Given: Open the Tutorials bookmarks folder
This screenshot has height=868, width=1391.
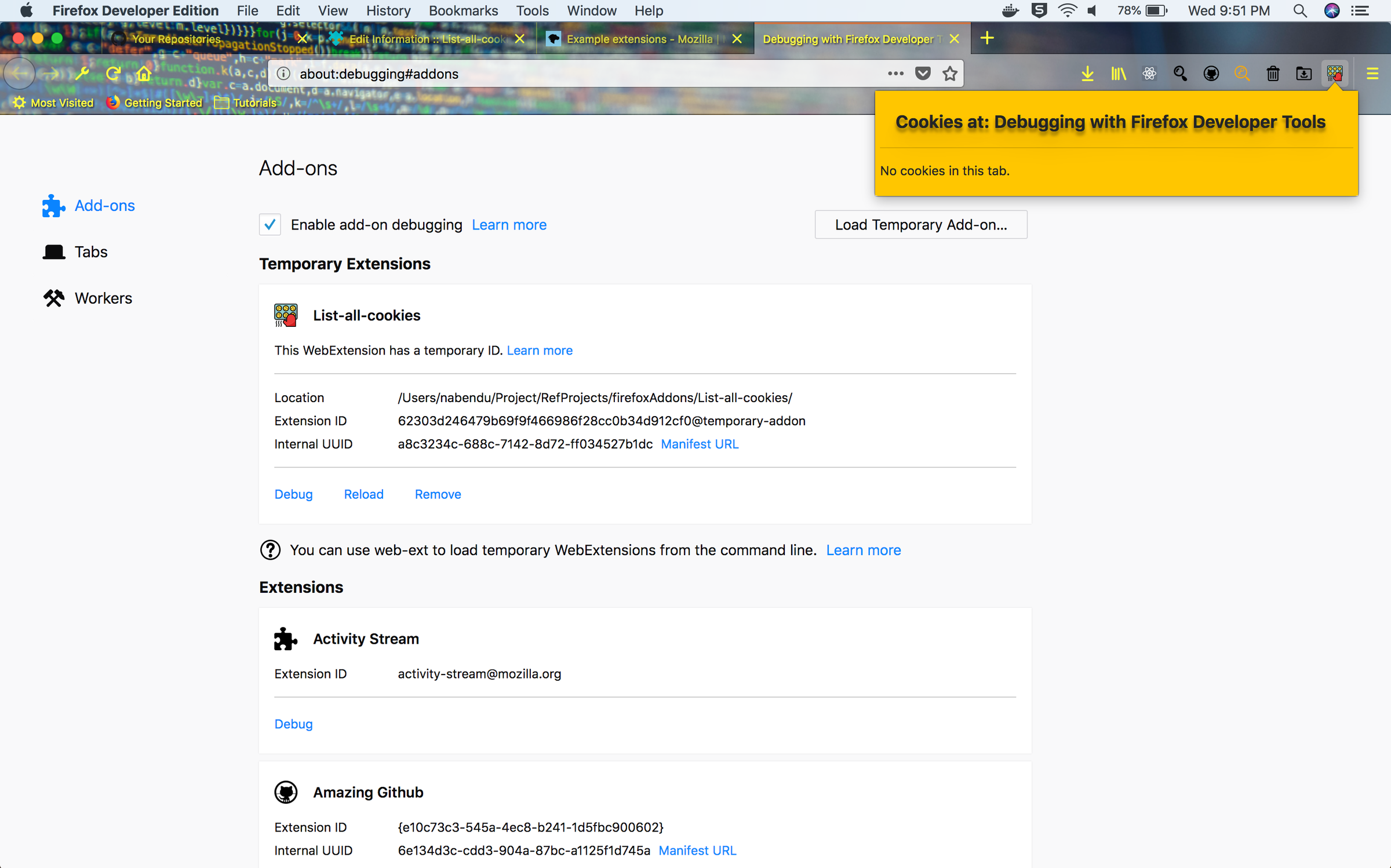Looking at the screenshot, I should pyautogui.click(x=246, y=103).
